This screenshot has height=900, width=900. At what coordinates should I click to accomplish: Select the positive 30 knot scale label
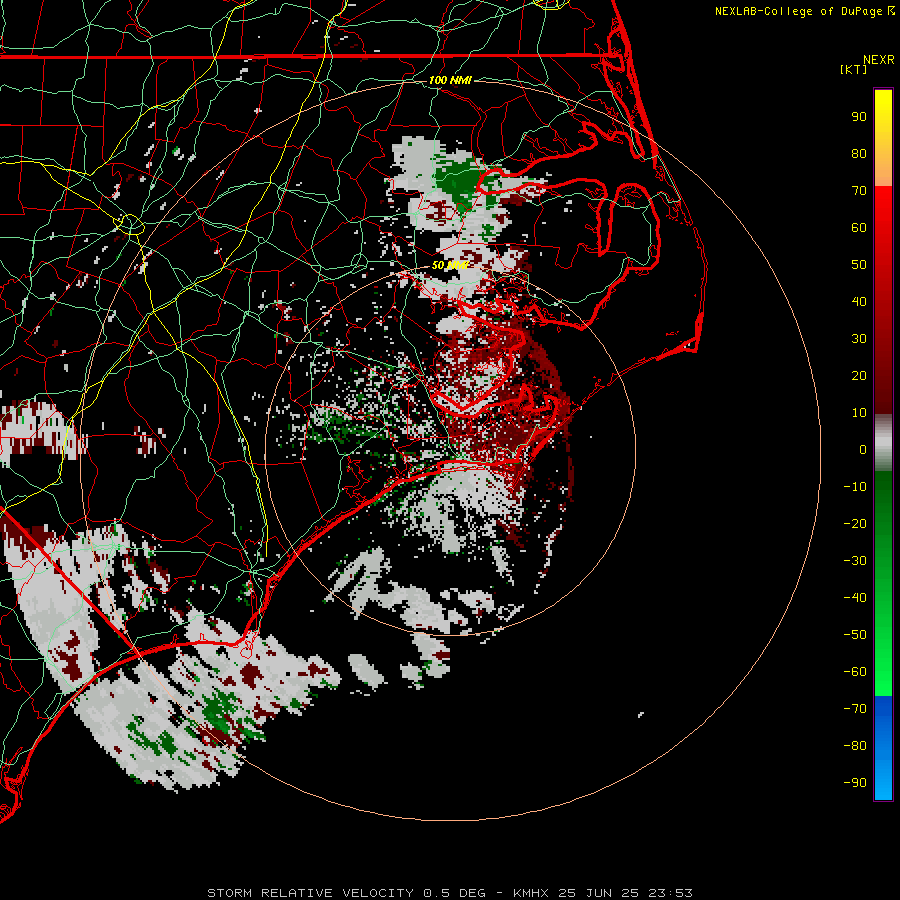pos(859,339)
